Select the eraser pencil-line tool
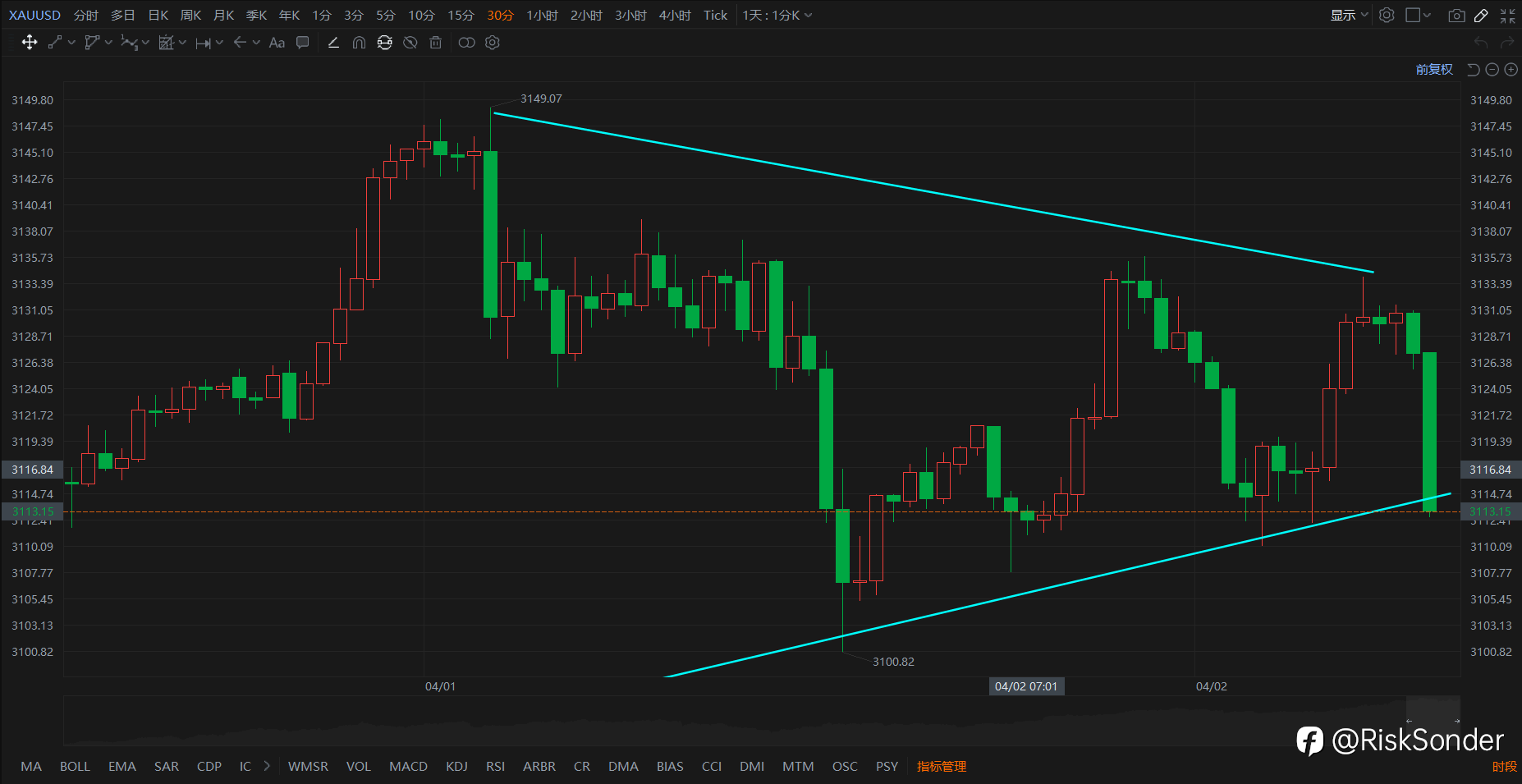Viewport: 1522px width, 784px height. pyautogui.click(x=333, y=43)
